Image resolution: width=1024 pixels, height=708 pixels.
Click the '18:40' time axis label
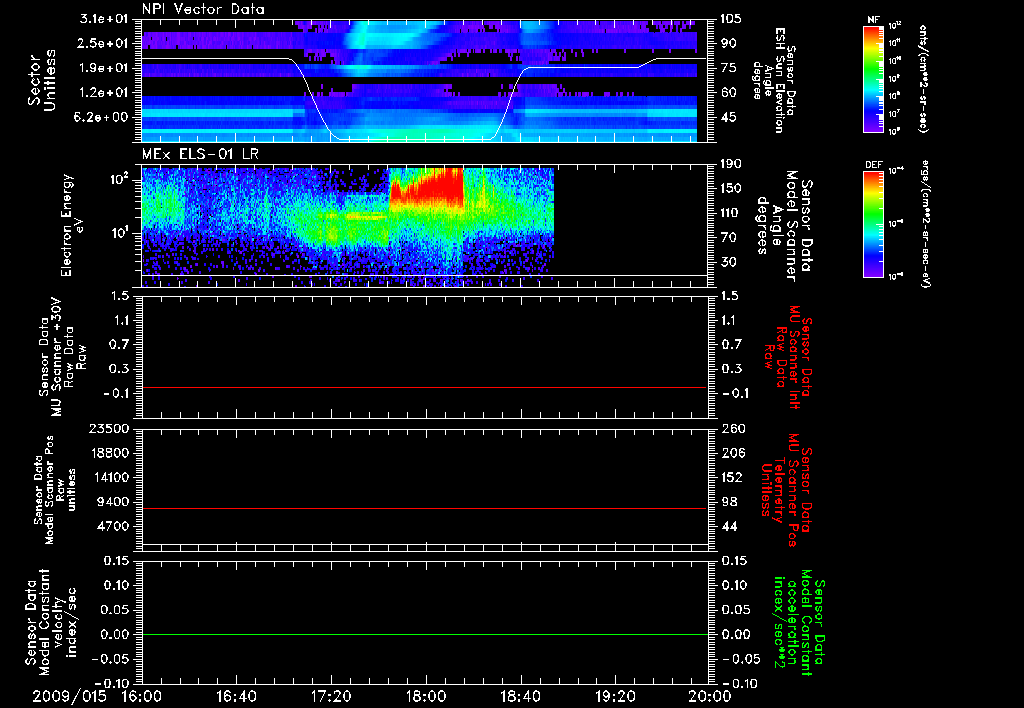click(x=520, y=697)
